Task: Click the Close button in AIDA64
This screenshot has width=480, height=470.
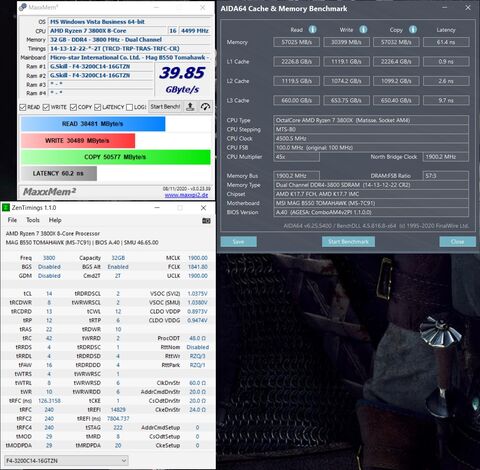Action: pyautogui.click(x=457, y=242)
